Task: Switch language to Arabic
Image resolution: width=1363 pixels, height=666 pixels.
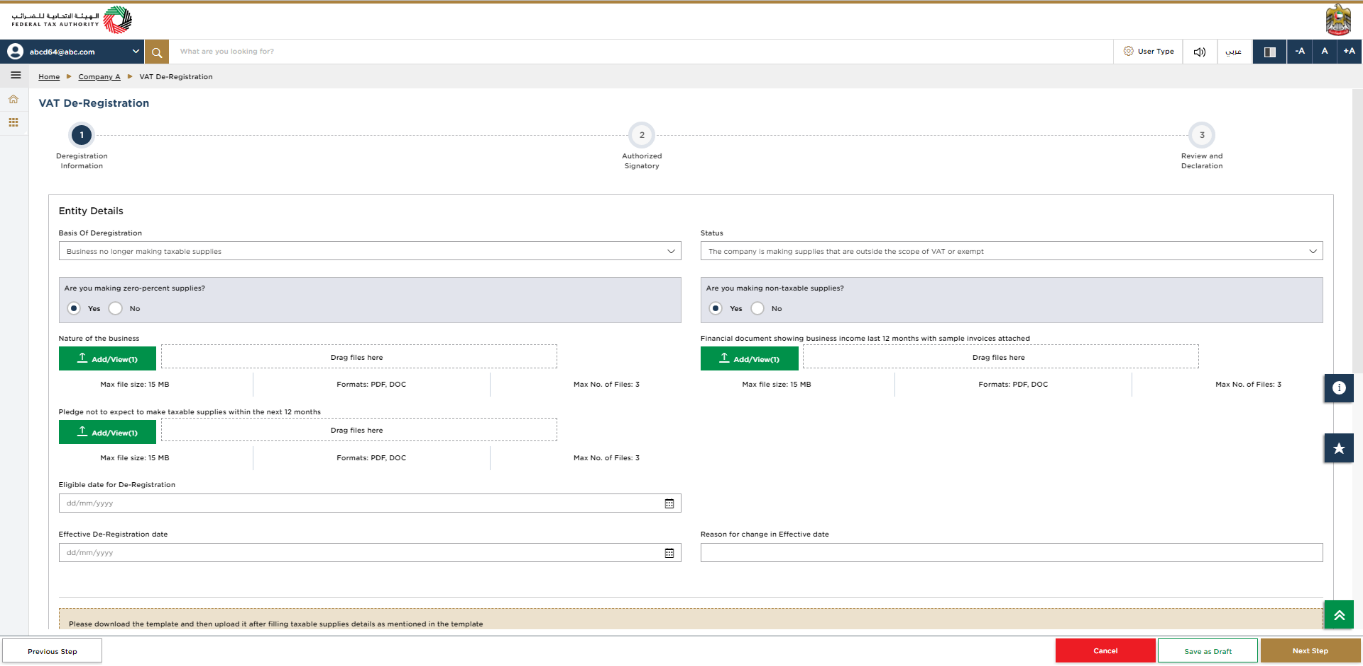Action: 1234,51
